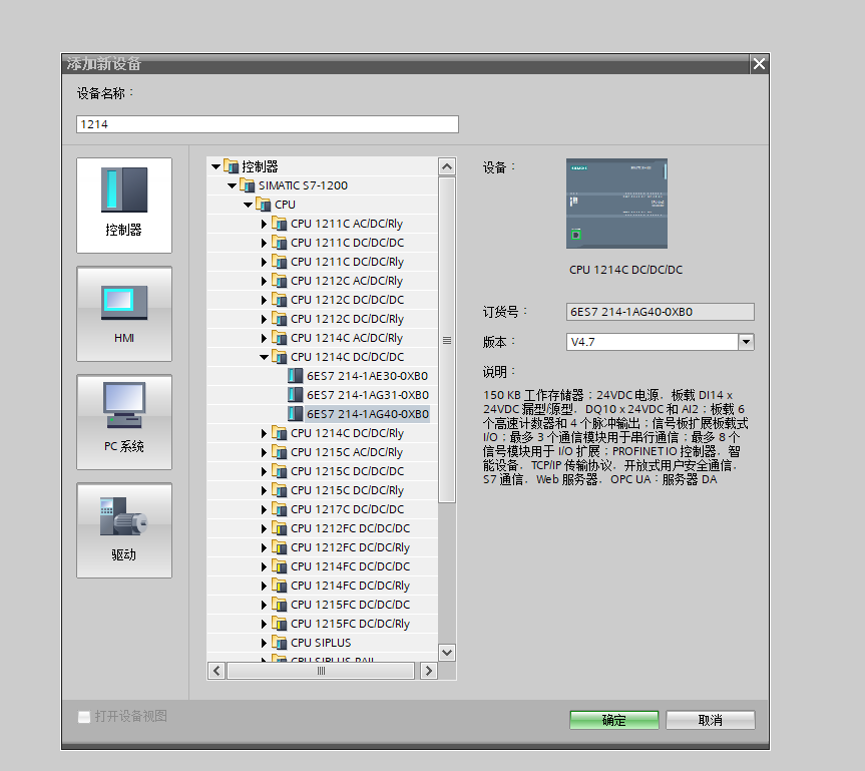Click horizontal scrollbar right arrow

(429, 671)
